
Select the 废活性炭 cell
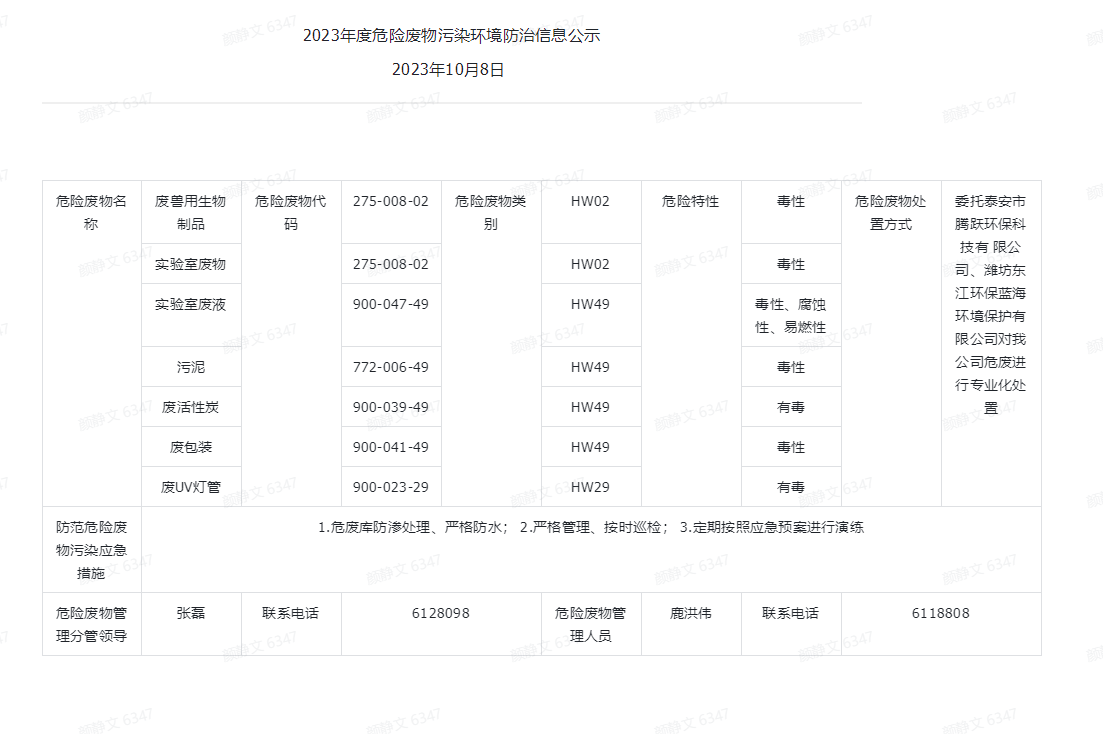(191, 407)
